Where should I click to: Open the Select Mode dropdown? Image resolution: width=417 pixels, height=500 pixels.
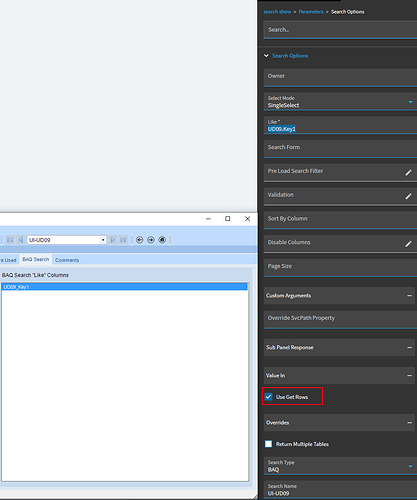411,102
